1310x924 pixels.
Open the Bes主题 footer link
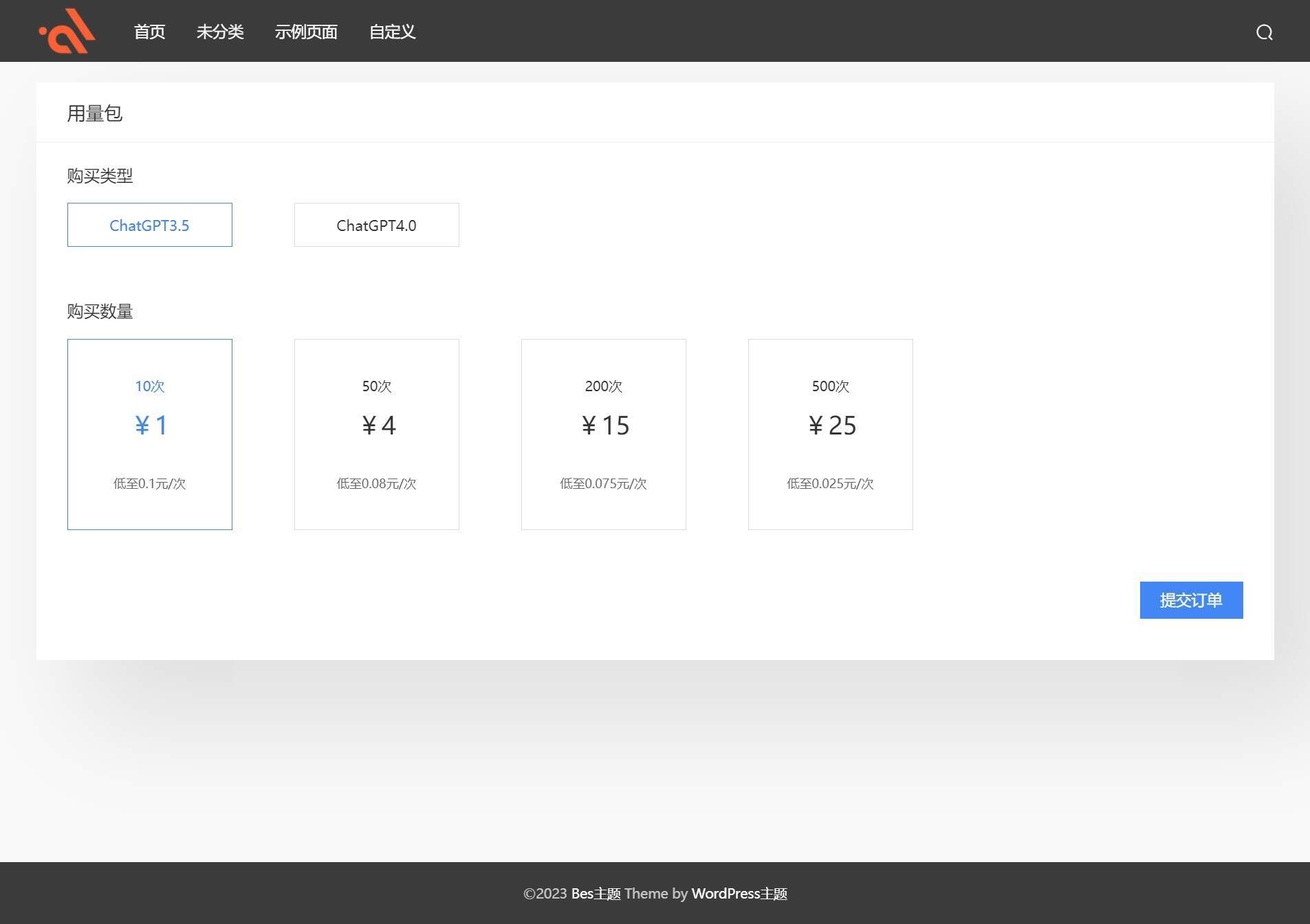(596, 894)
